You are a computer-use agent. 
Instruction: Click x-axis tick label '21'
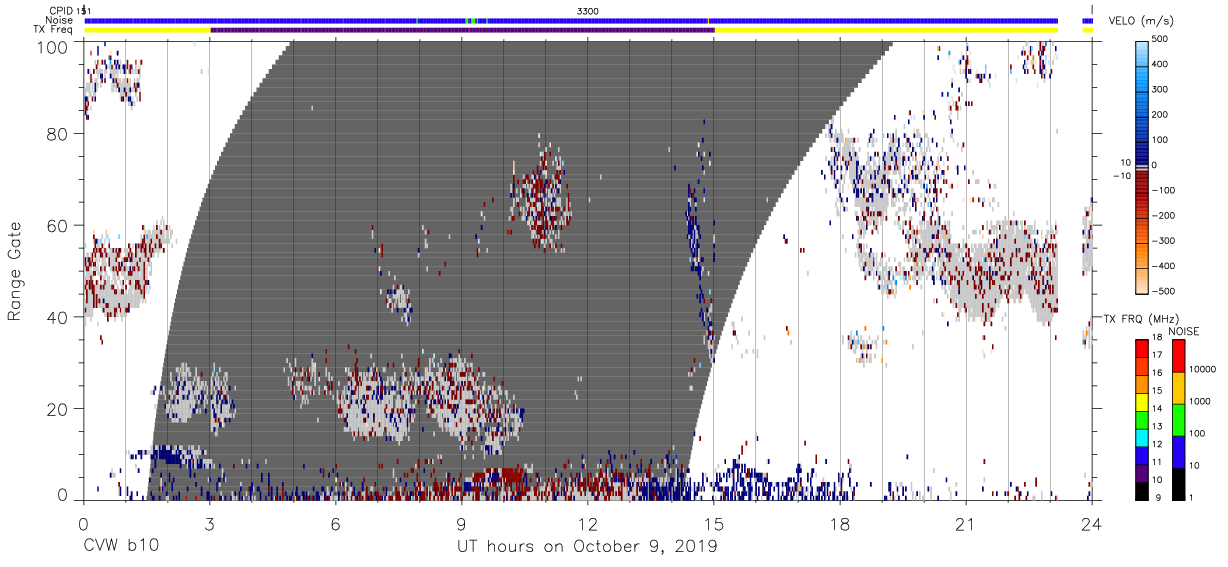[965, 524]
